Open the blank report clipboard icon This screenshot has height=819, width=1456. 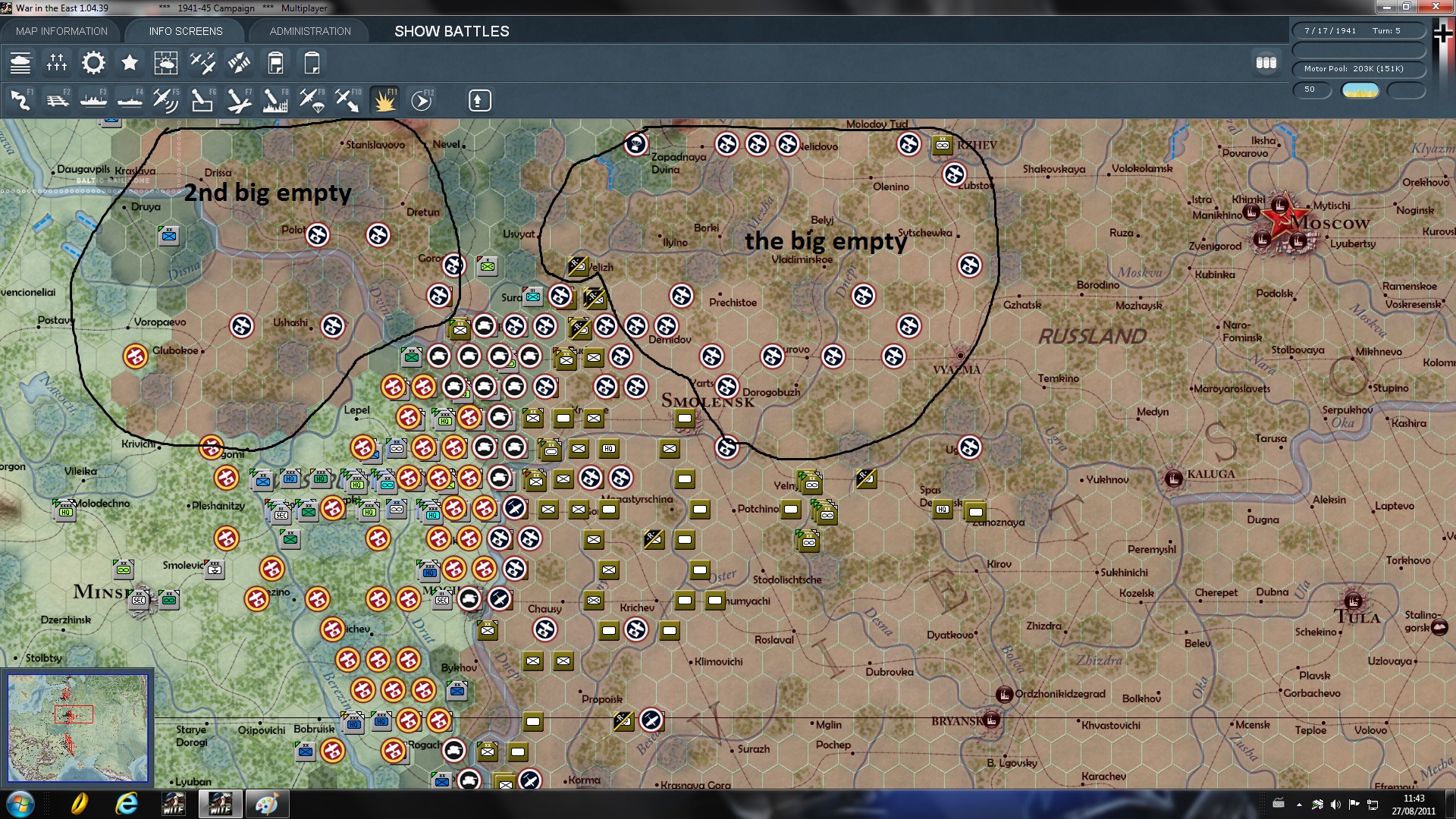click(312, 63)
